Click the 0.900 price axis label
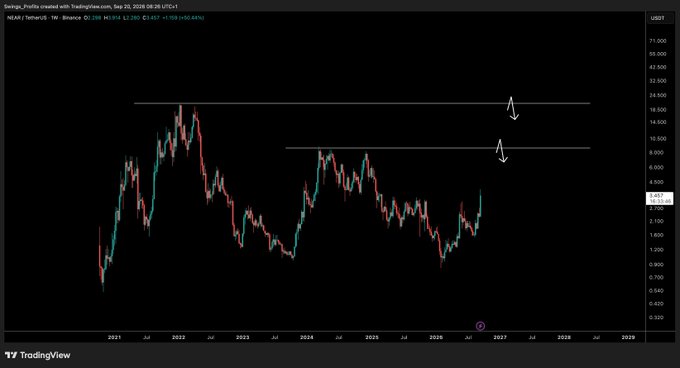 click(x=657, y=264)
